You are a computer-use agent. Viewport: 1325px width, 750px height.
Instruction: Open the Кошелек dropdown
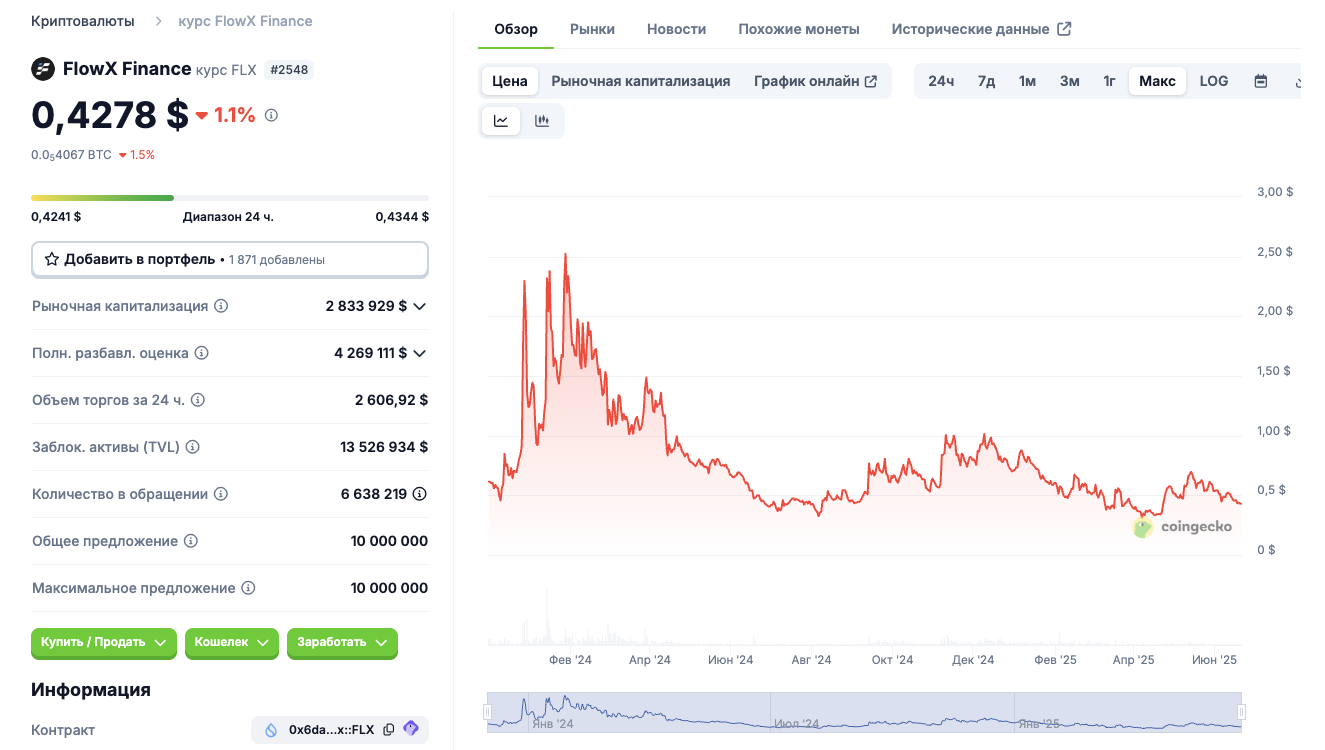click(232, 643)
